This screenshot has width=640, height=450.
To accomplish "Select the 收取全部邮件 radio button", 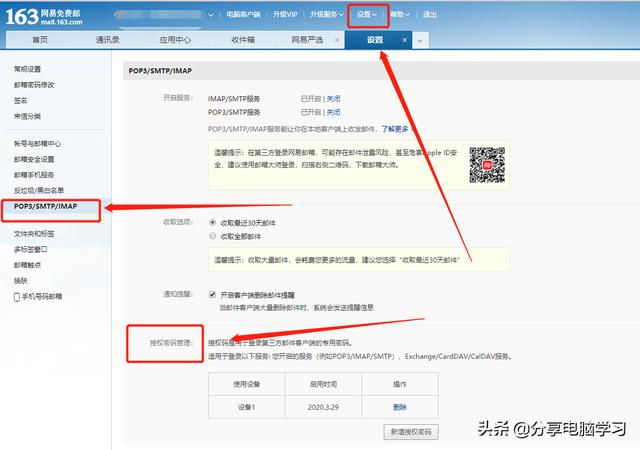I will click(x=212, y=236).
